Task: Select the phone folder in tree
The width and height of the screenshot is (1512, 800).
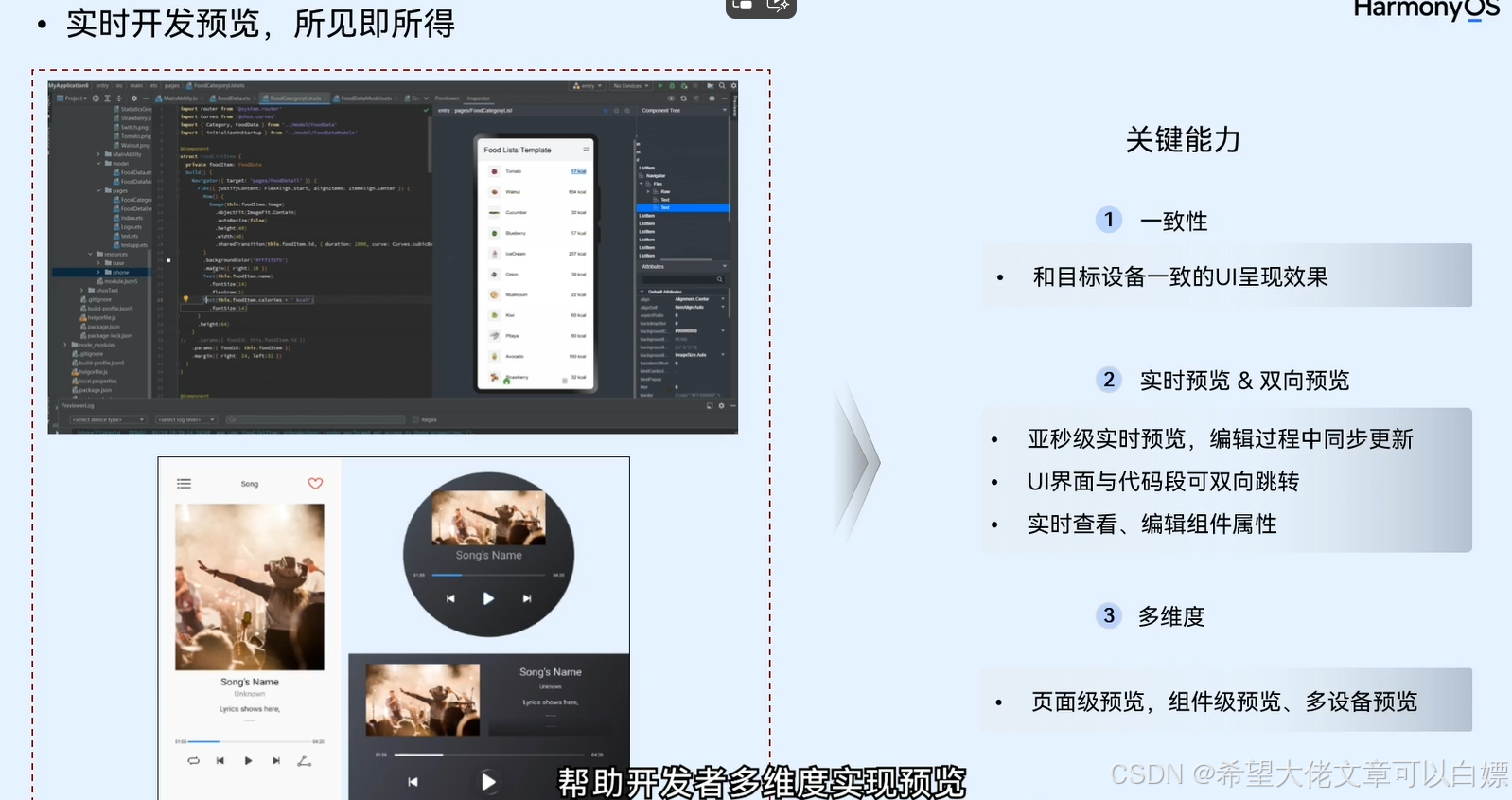Action: tap(101, 272)
